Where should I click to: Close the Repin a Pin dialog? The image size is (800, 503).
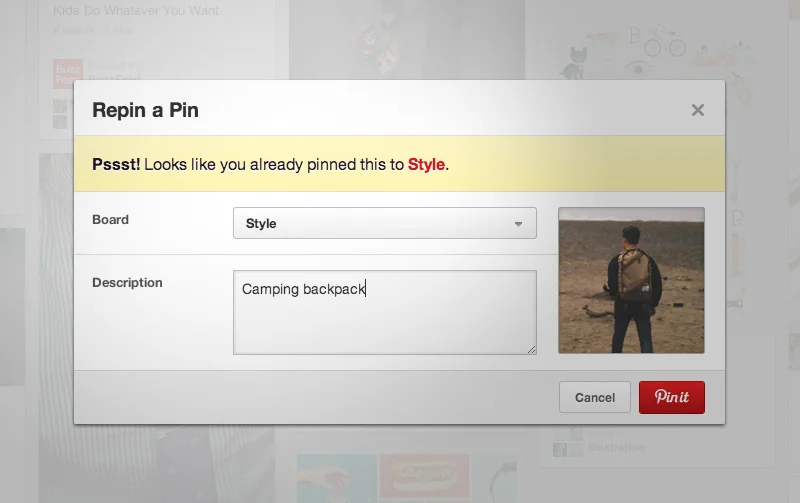click(697, 110)
